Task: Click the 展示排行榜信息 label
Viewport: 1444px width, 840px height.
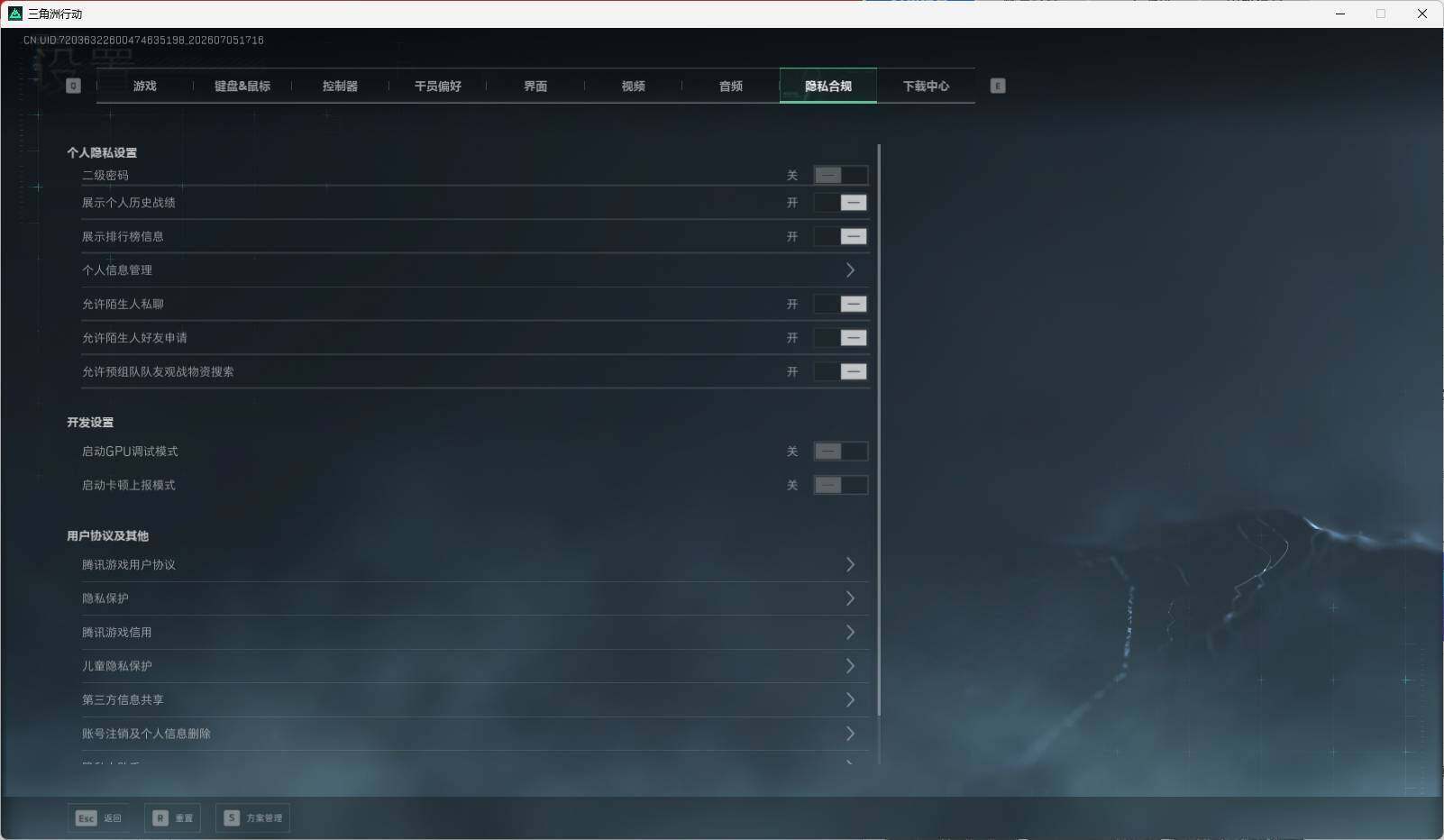Action: [123, 236]
